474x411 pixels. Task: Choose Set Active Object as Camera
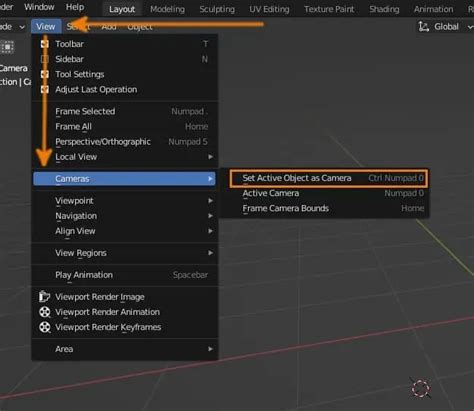329,178
